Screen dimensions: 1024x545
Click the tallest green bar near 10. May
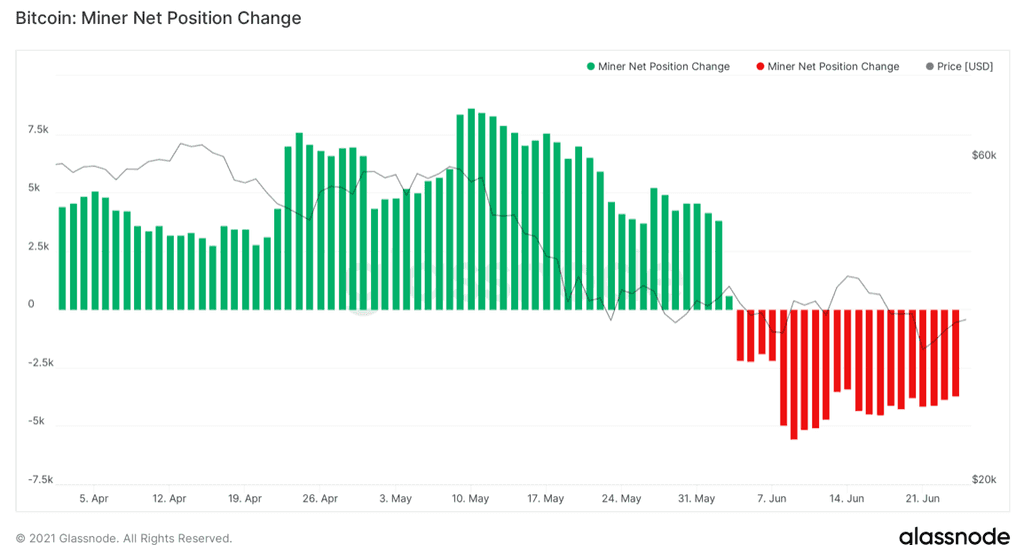pyautogui.click(x=471, y=209)
